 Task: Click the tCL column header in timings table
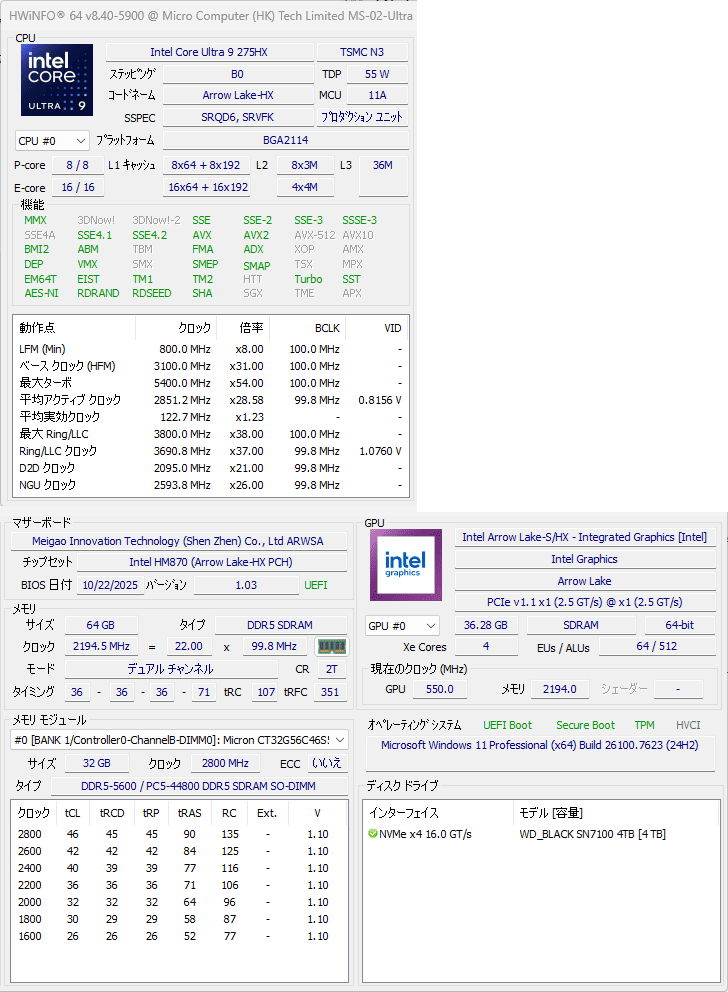pos(71,813)
